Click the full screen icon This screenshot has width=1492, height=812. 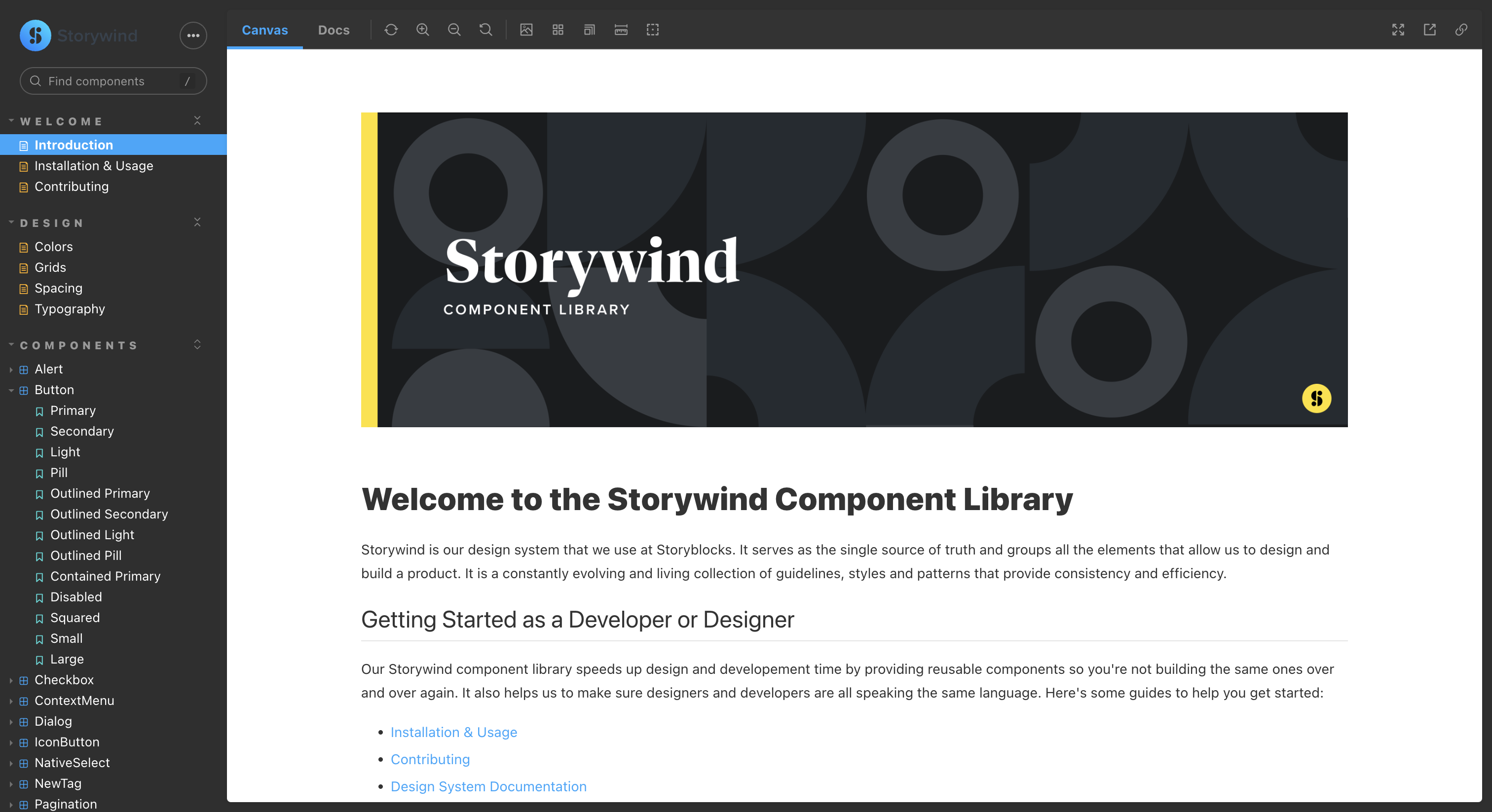1398,30
